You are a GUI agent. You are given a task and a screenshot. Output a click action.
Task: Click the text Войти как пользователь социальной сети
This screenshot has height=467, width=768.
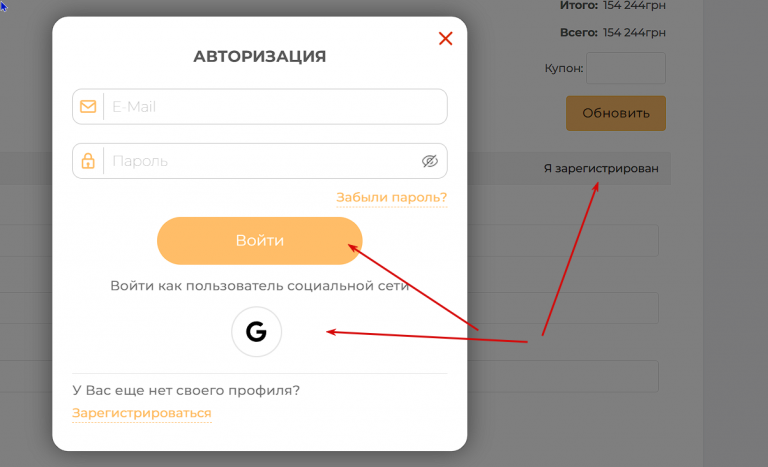tap(260, 286)
